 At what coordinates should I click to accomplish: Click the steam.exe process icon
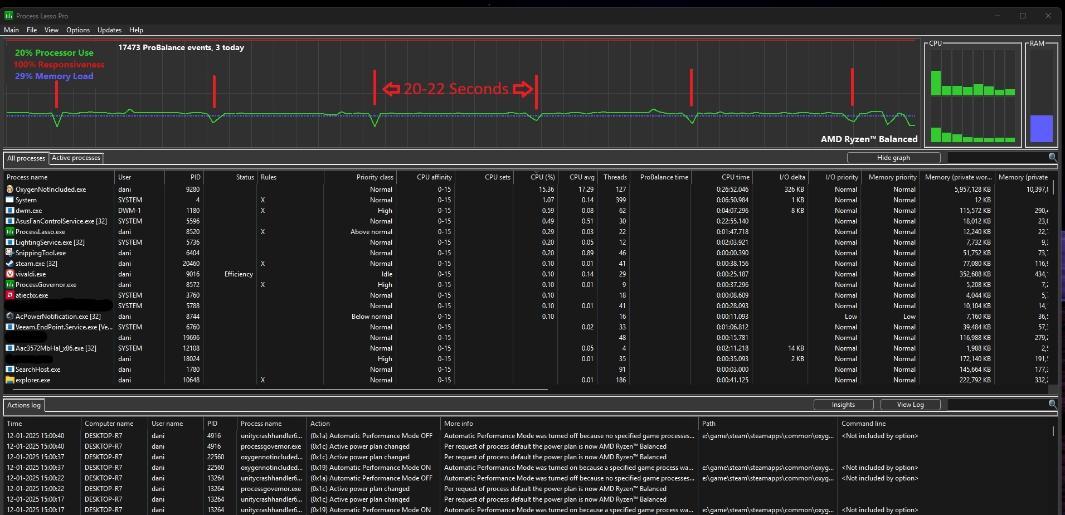10,263
